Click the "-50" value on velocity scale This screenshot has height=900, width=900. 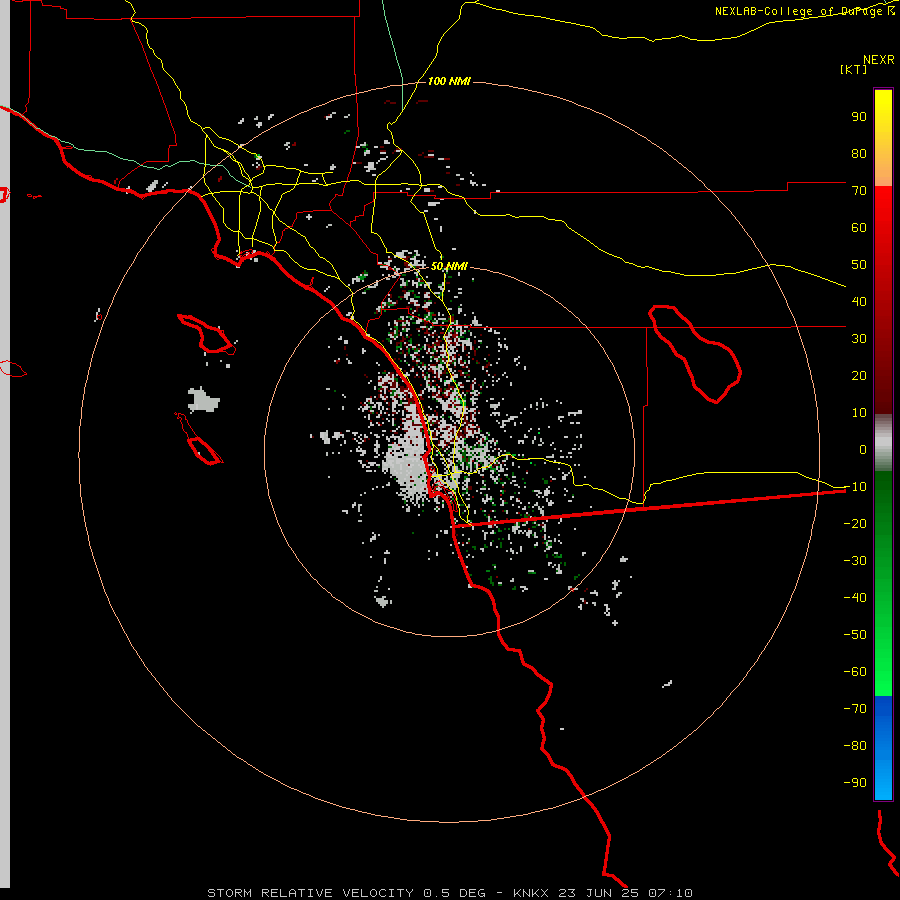(x=855, y=635)
